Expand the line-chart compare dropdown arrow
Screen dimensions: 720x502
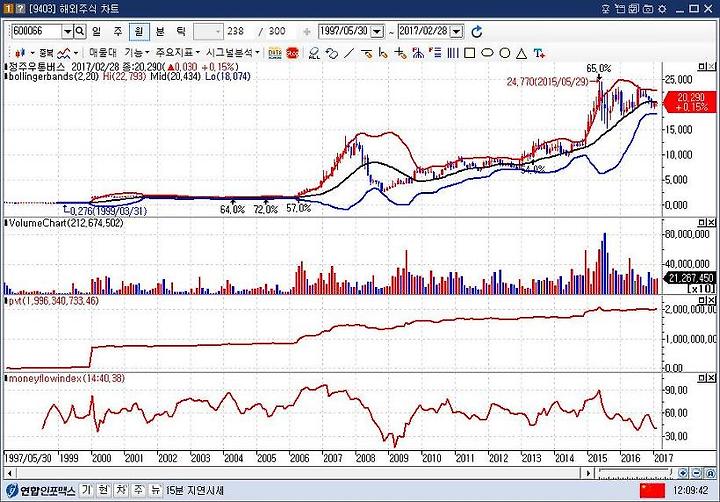tap(76, 53)
